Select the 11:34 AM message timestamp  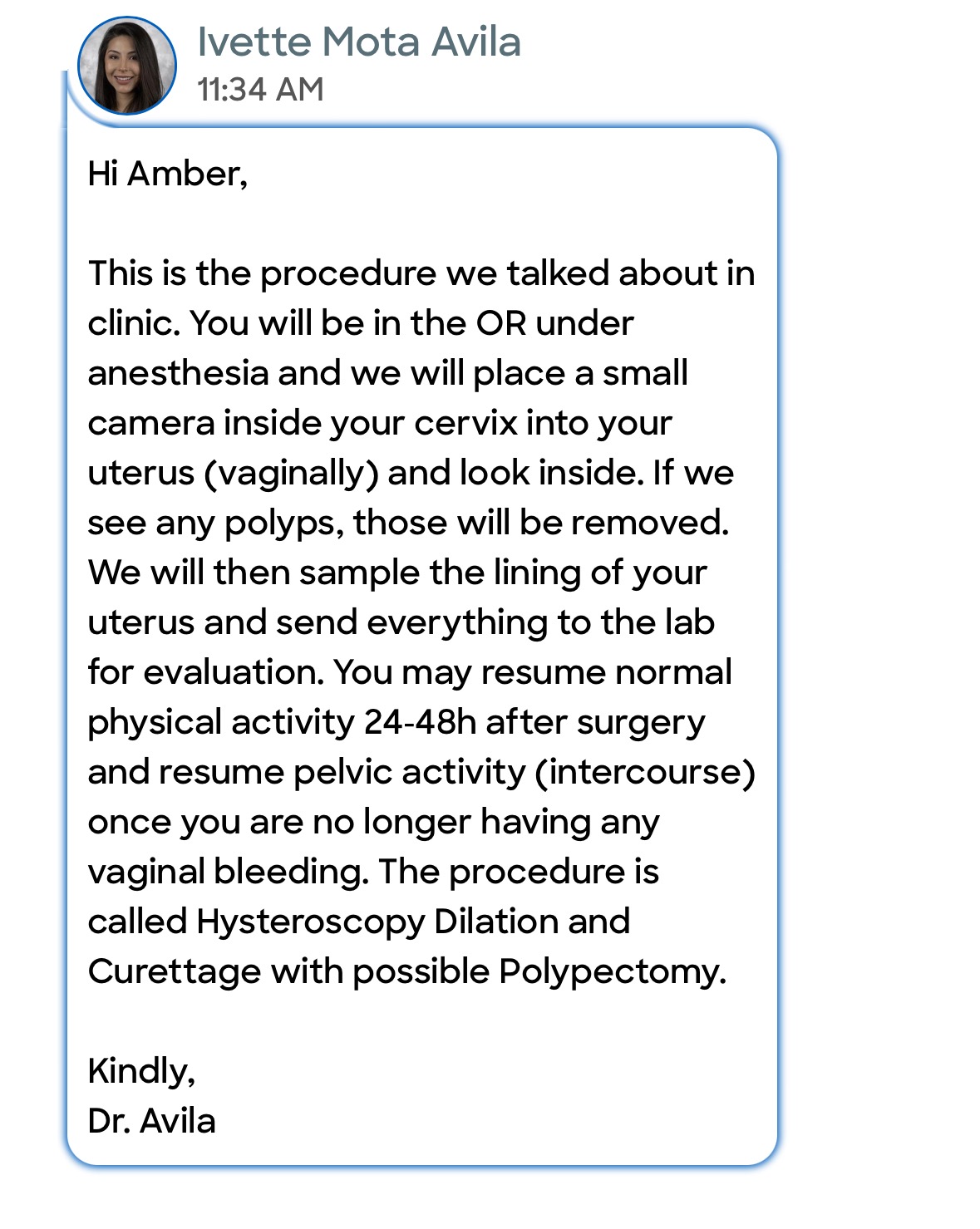[x=260, y=90]
